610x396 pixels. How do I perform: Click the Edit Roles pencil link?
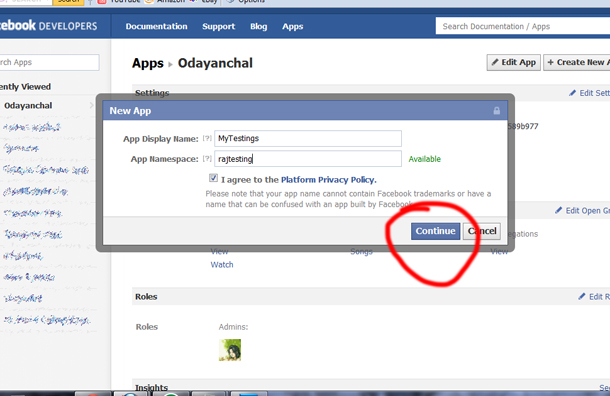click(594, 296)
